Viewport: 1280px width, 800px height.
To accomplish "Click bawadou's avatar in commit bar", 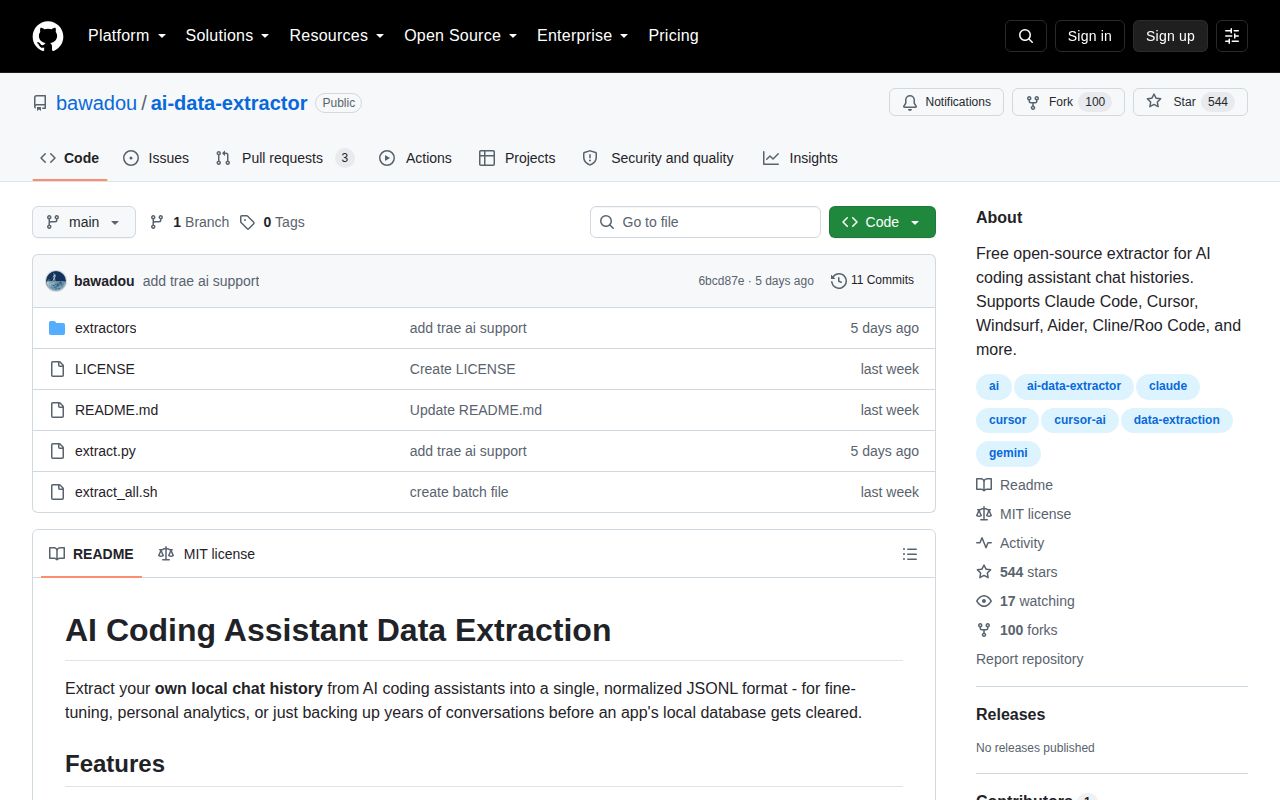I will (56, 281).
